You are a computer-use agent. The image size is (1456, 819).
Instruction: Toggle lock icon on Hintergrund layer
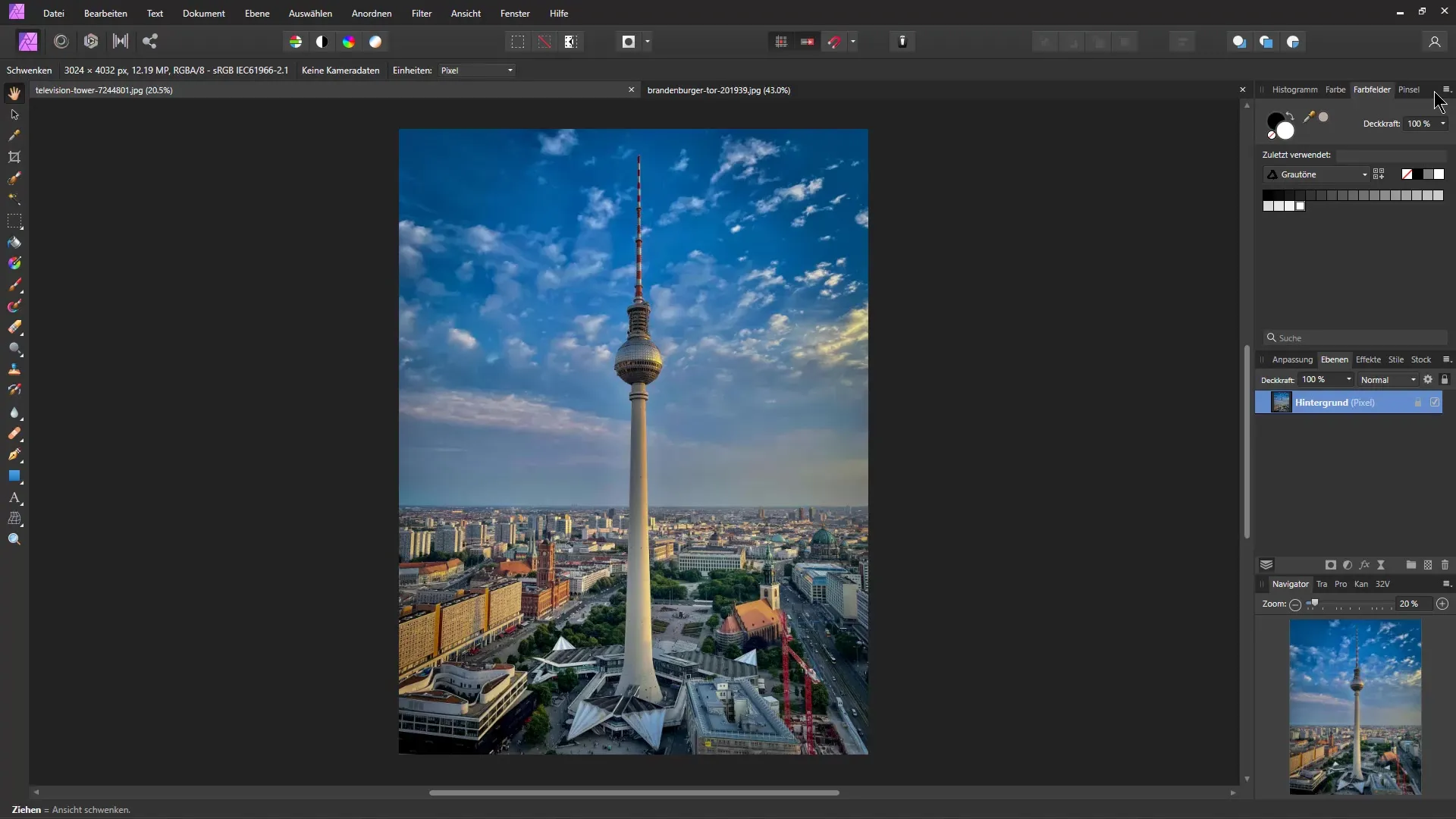tap(1418, 403)
